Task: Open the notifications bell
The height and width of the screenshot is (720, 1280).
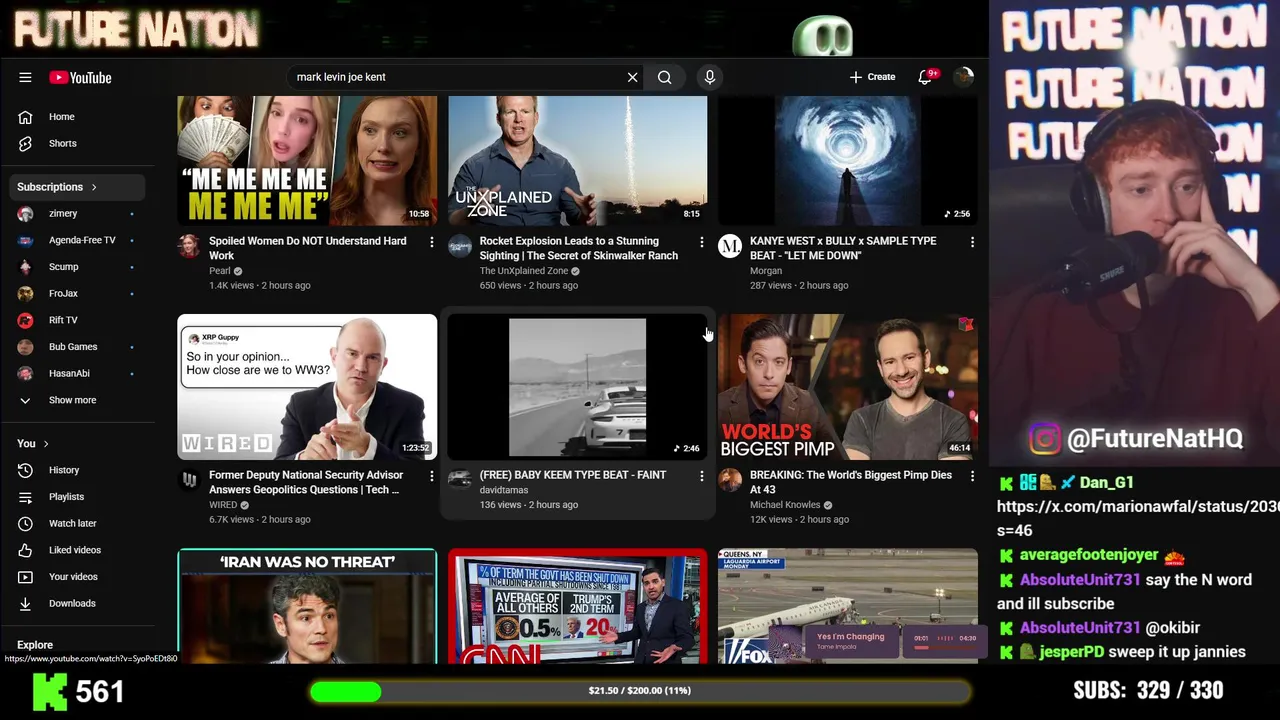Action: (925, 77)
